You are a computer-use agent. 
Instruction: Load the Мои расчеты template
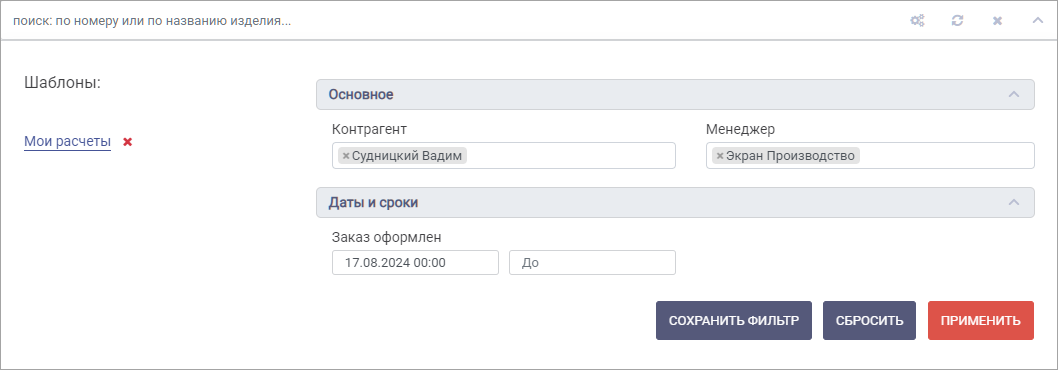pos(67,142)
